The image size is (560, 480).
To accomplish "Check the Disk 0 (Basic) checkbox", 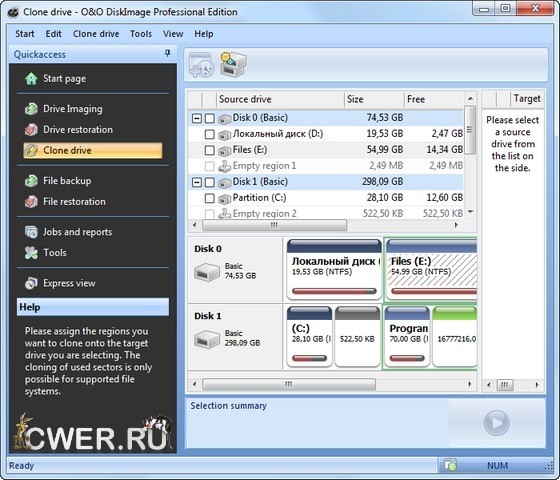I will [x=210, y=118].
